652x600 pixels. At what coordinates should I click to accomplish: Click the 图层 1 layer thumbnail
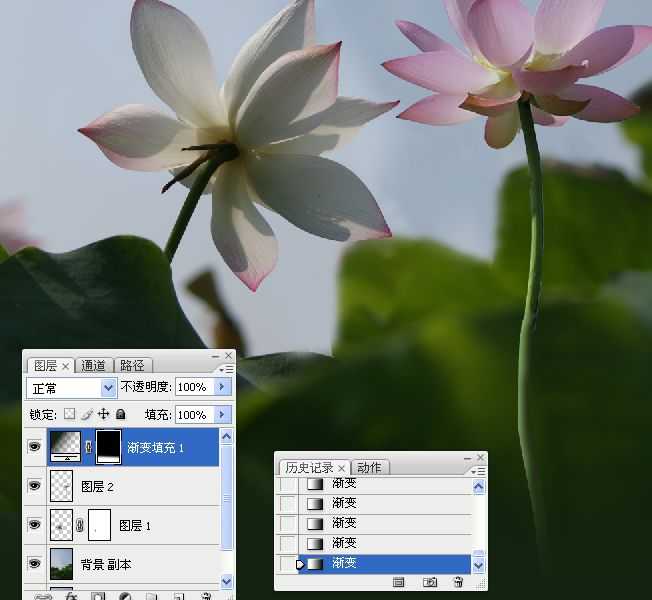tap(62, 525)
